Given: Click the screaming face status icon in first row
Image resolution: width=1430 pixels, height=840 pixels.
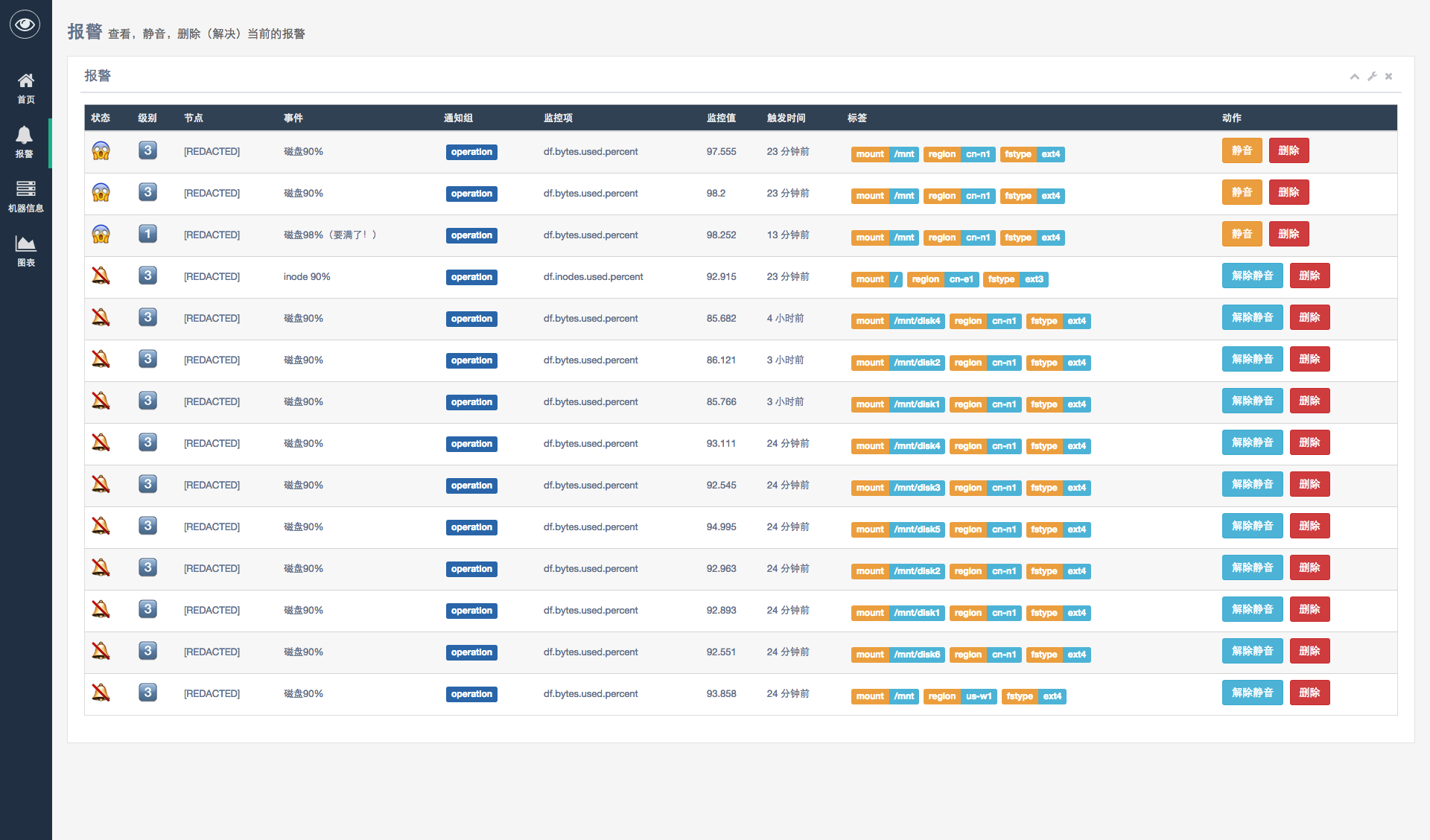Looking at the screenshot, I should pyautogui.click(x=101, y=151).
